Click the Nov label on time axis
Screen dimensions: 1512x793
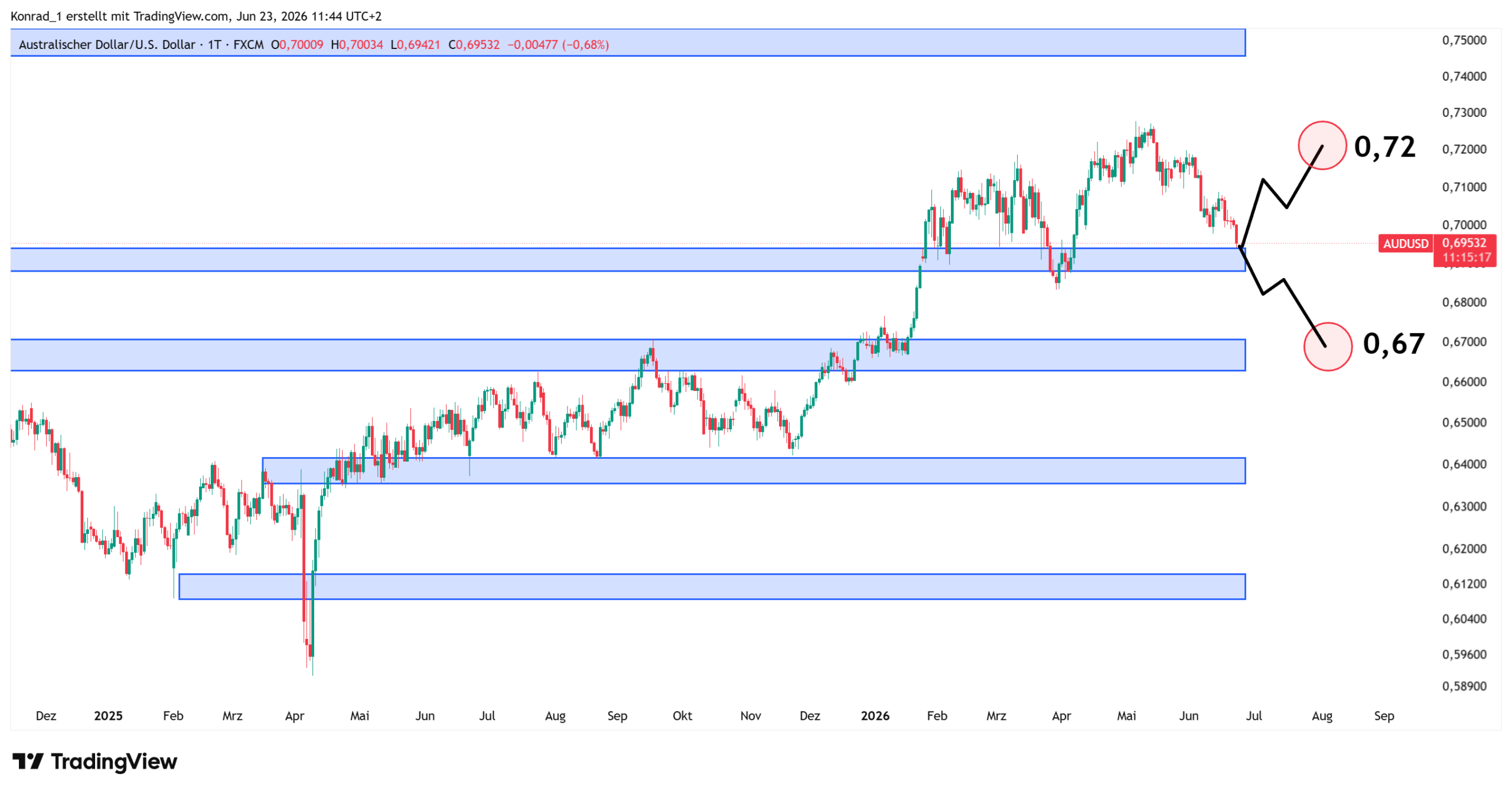pos(750,716)
